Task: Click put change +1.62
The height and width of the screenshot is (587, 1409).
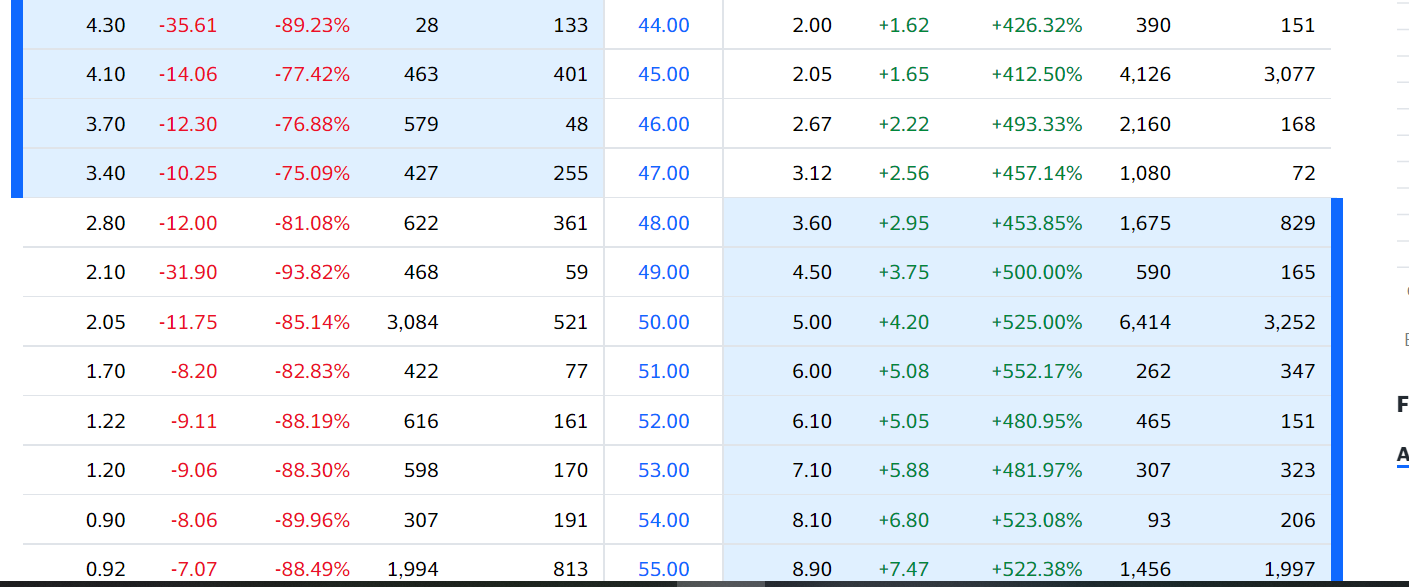Action: click(x=904, y=25)
